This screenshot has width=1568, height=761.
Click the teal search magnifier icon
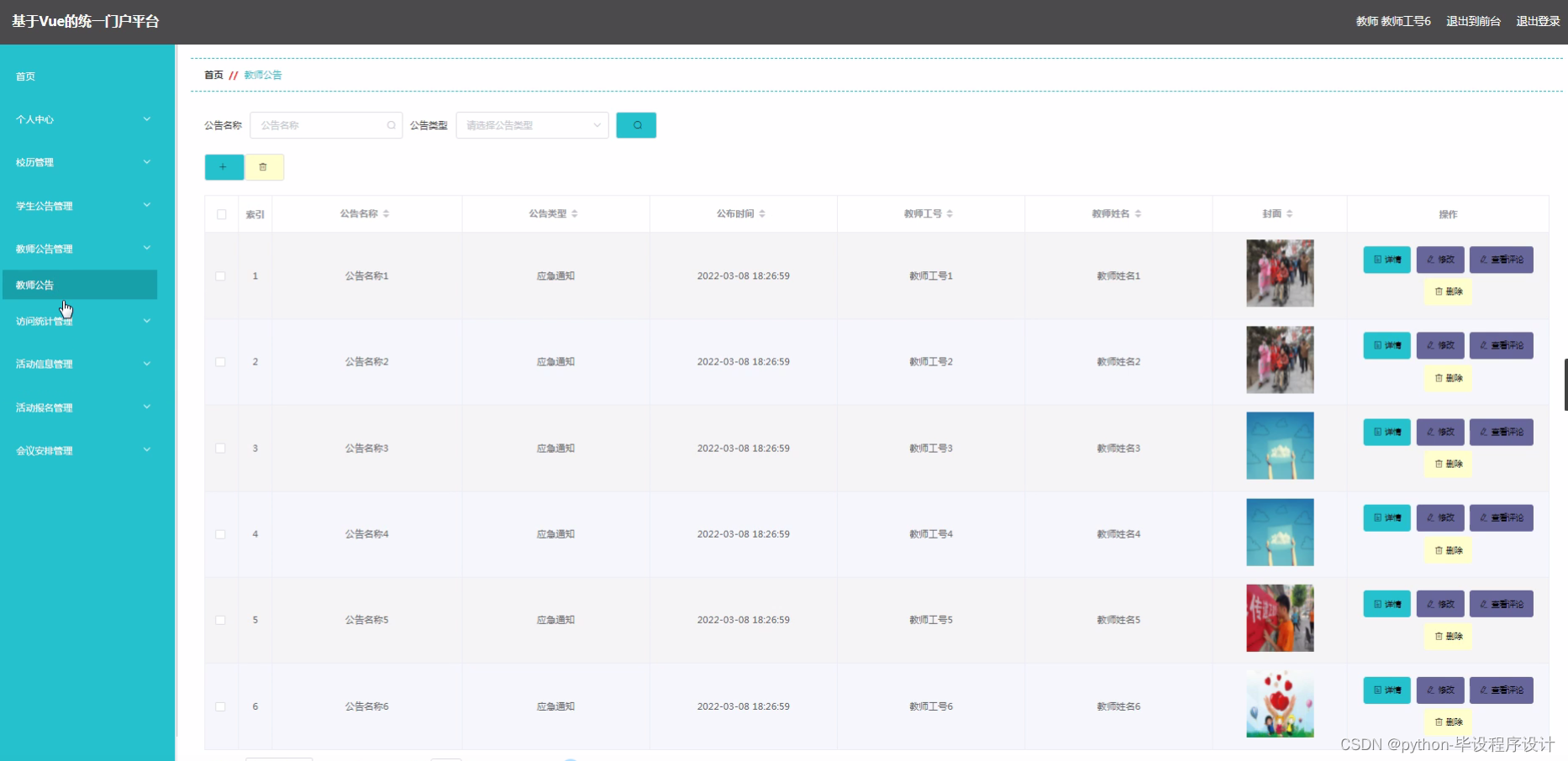[636, 125]
